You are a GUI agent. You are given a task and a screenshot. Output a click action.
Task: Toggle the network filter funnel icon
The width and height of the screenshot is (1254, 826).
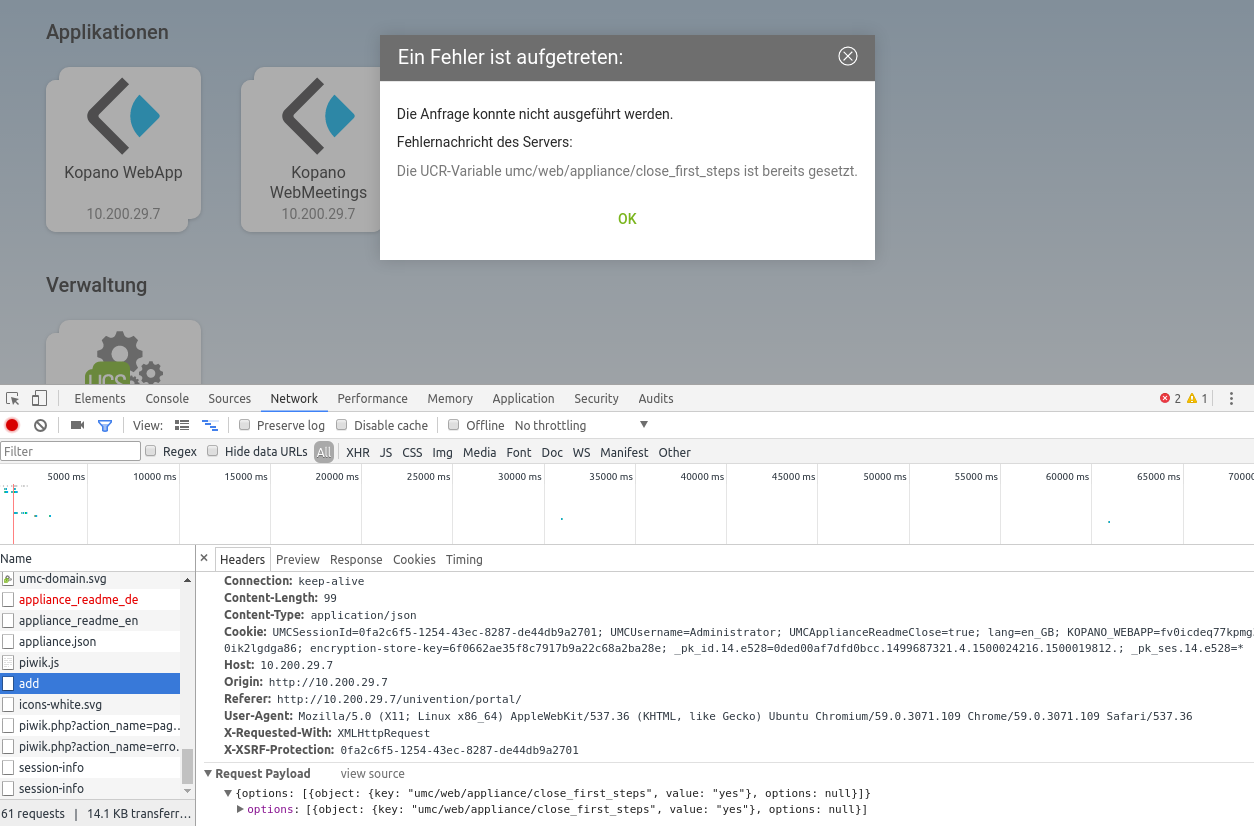(x=104, y=425)
